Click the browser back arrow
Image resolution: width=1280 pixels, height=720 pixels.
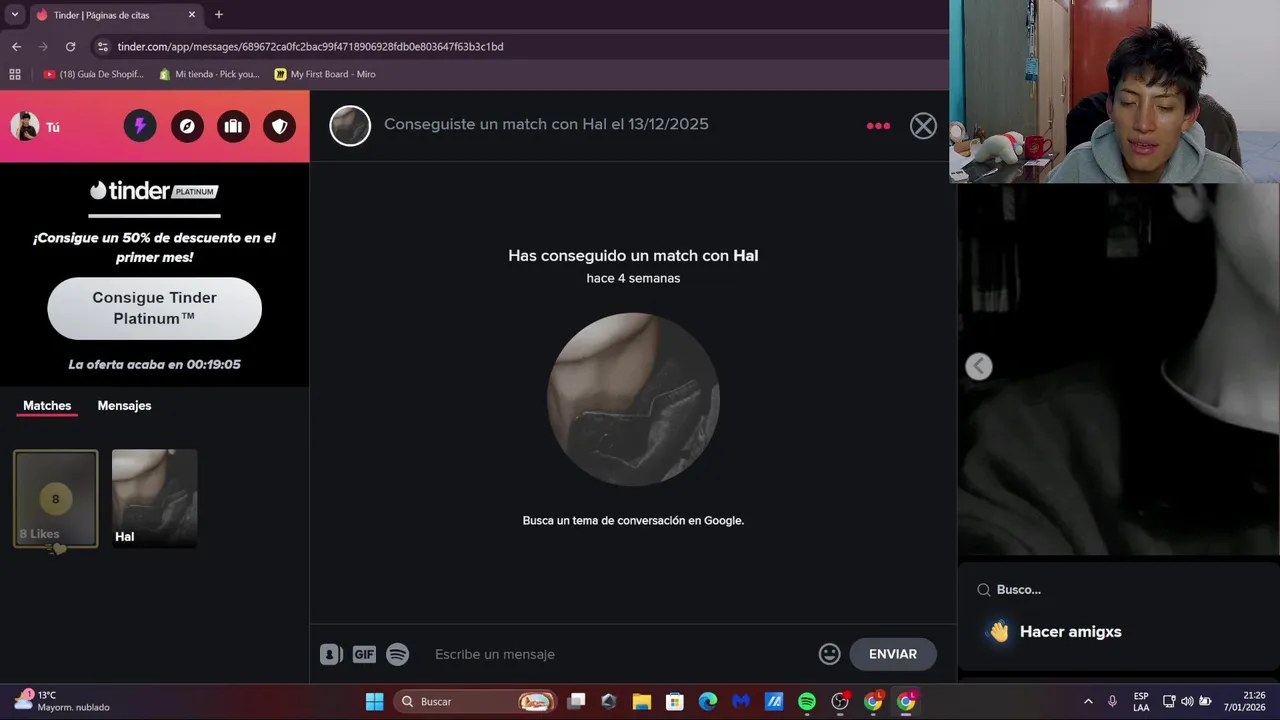tap(16, 46)
